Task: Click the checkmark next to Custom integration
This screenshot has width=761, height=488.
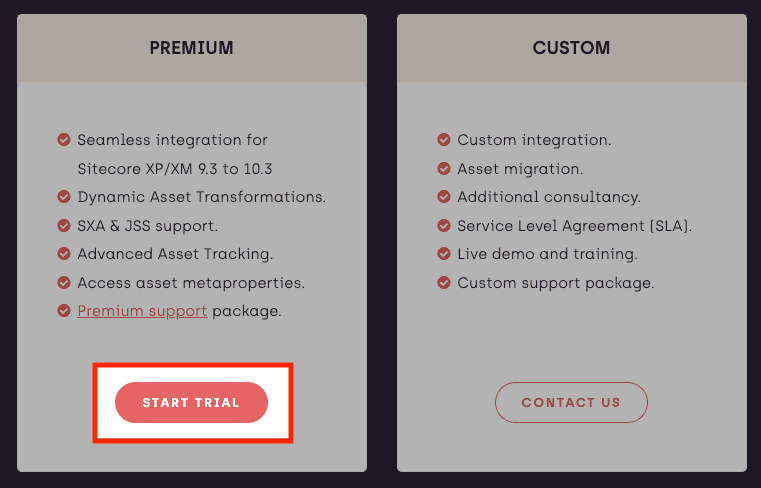Action: [x=444, y=140]
